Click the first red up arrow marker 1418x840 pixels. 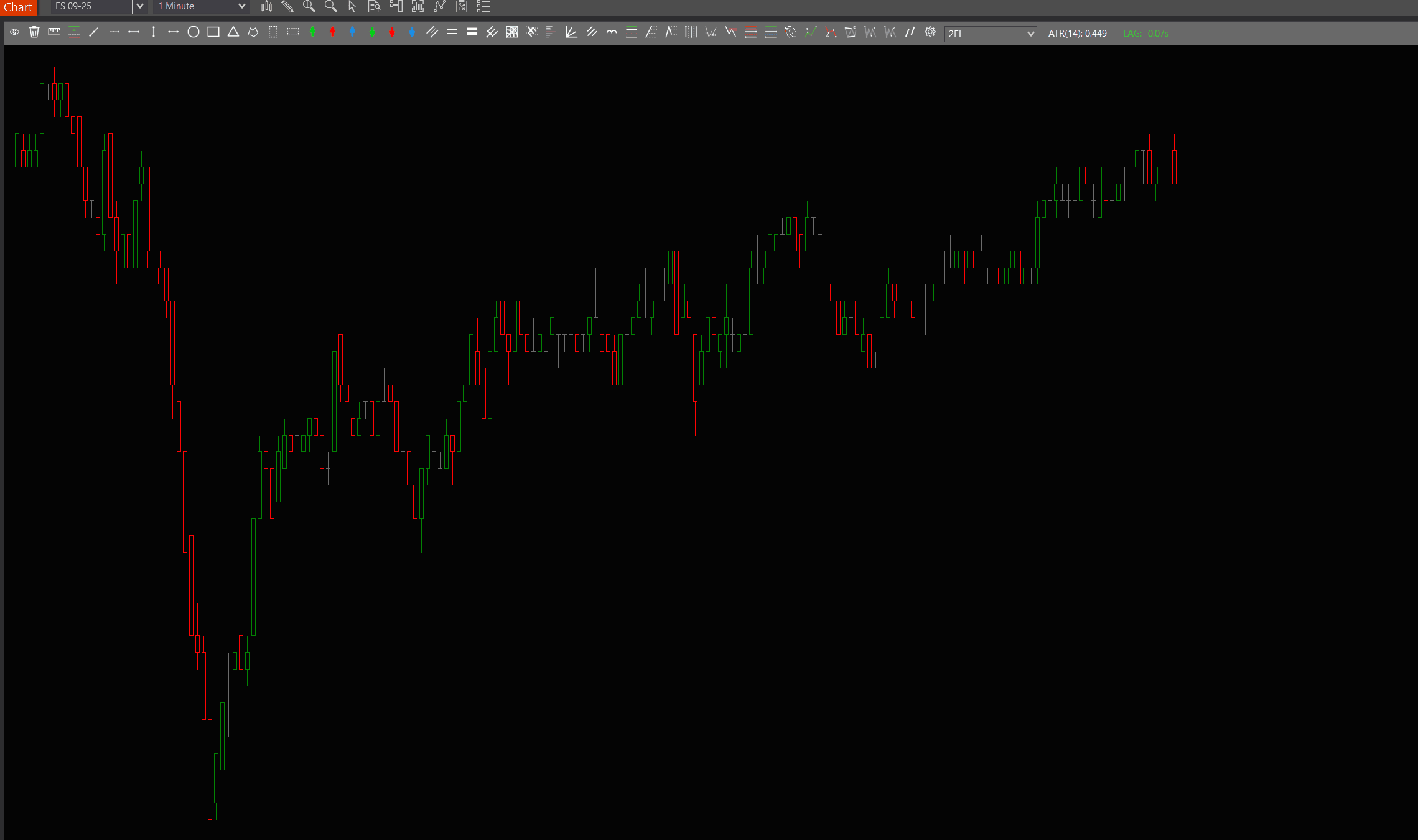pos(333,32)
